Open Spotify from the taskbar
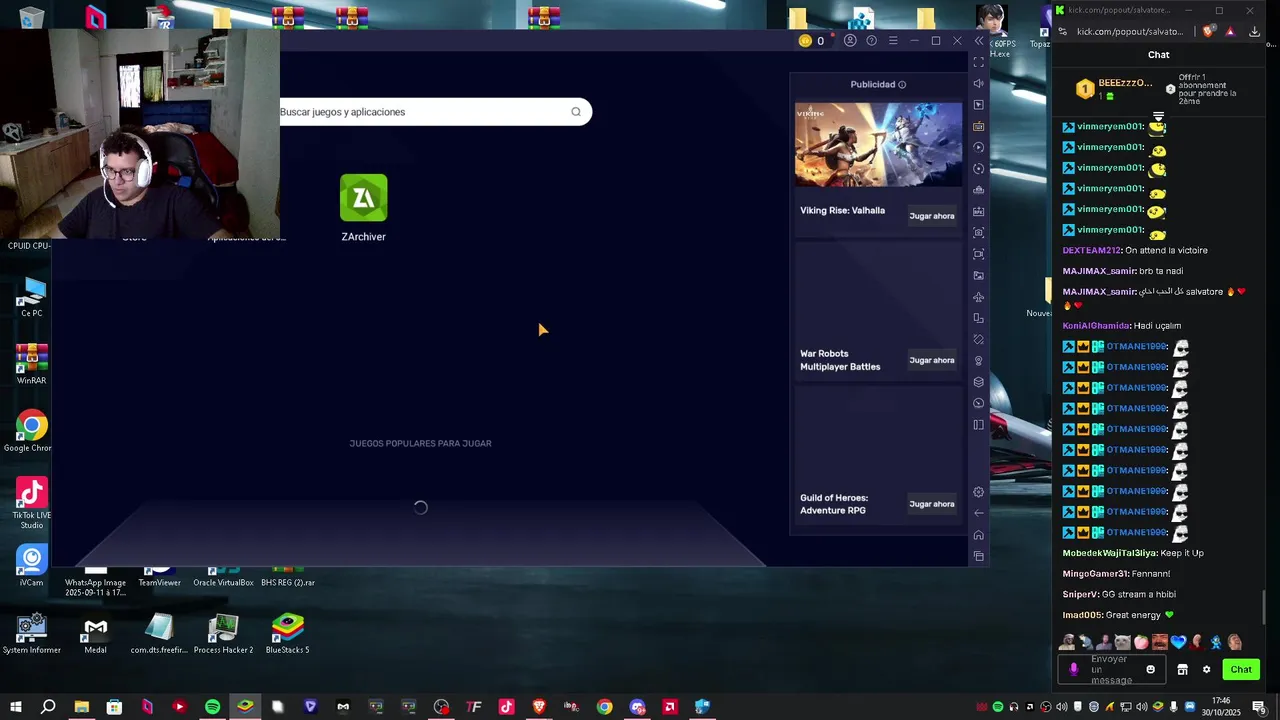The image size is (1280, 720). pyautogui.click(x=212, y=707)
